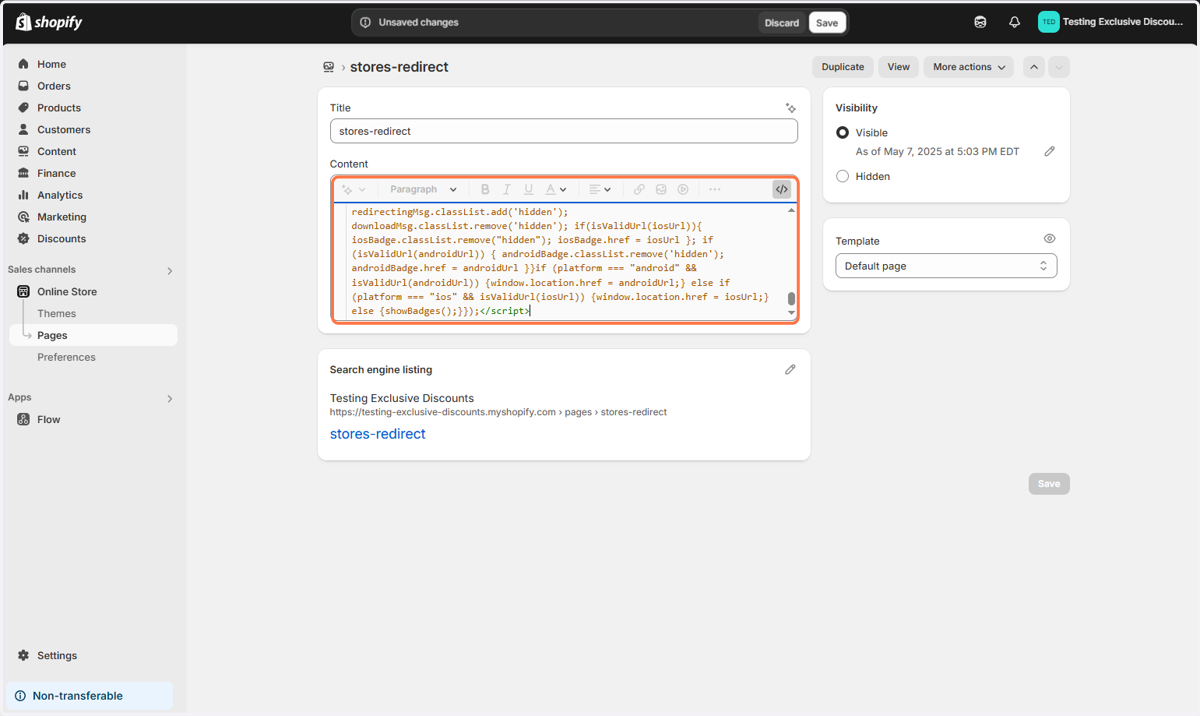Click the Duplicate button
1200x716 pixels.
[843, 67]
